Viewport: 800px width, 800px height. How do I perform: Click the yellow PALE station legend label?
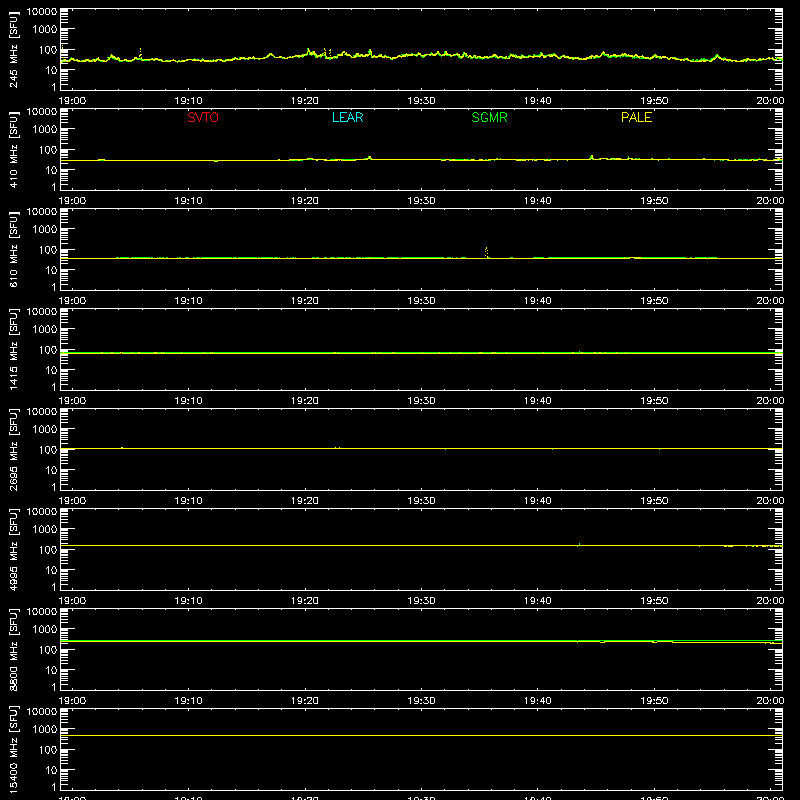coord(636,117)
